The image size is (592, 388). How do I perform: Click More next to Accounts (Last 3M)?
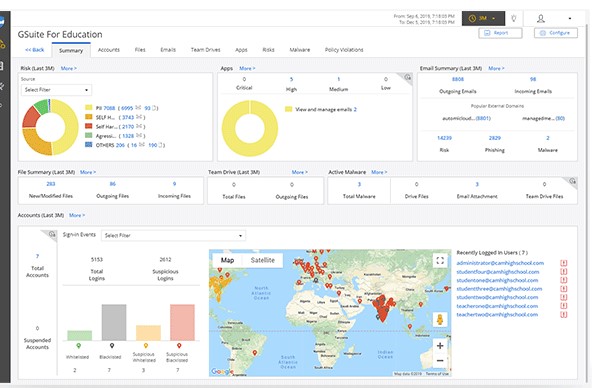coord(77,215)
